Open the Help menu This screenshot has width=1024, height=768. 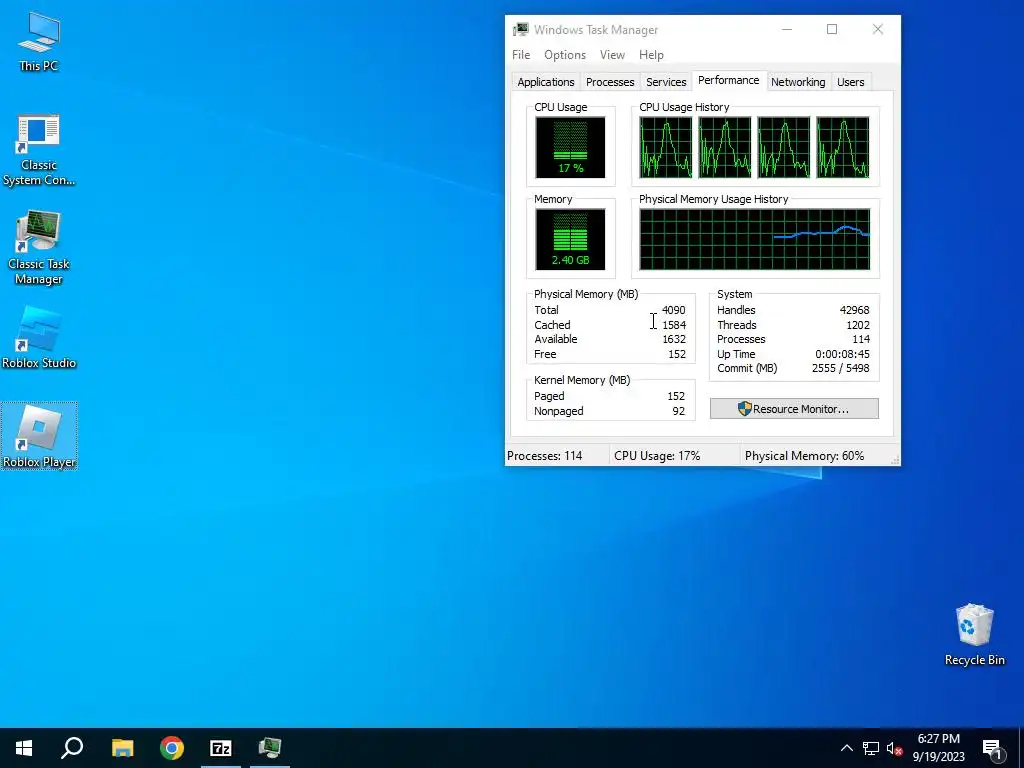point(651,55)
